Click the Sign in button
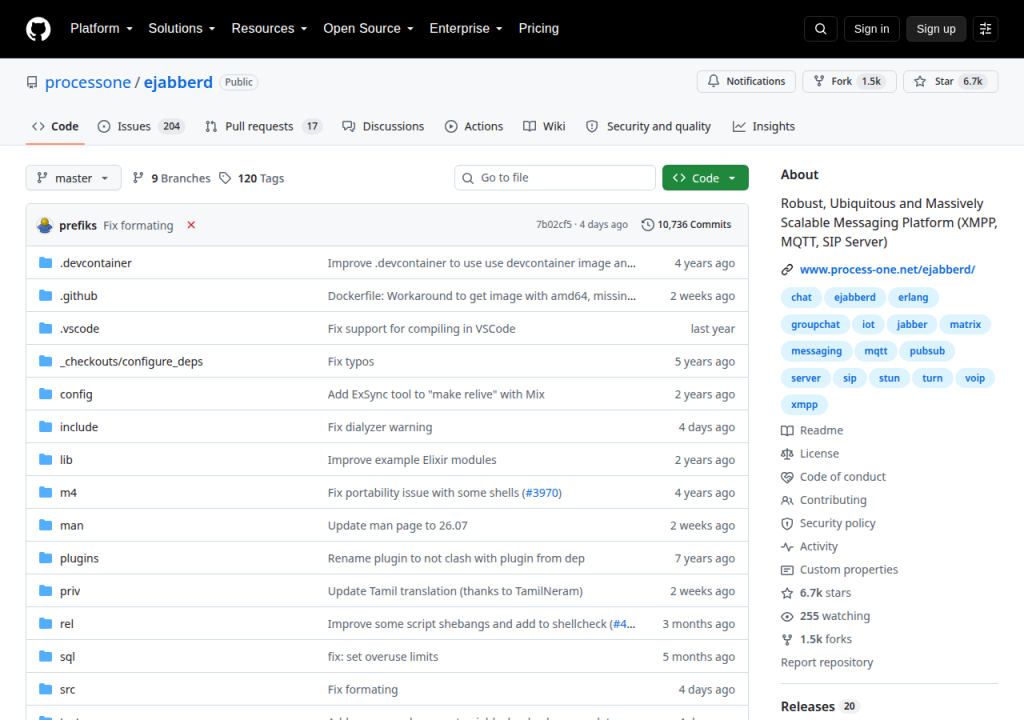The image size is (1024, 720). [x=871, y=29]
